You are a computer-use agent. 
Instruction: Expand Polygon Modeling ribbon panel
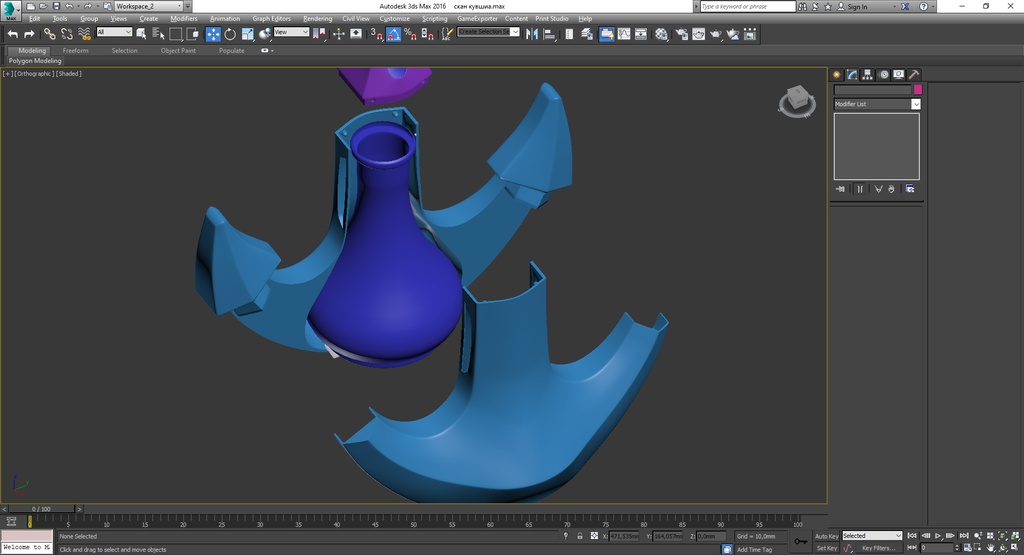pyautogui.click(x=35, y=61)
